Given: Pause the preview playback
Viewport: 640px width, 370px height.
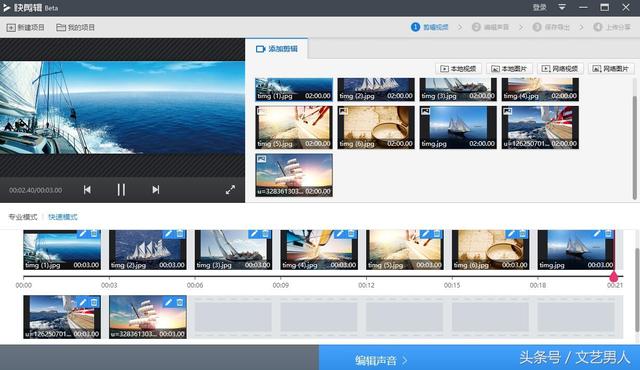Looking at the screenshot, I should 121,190.
